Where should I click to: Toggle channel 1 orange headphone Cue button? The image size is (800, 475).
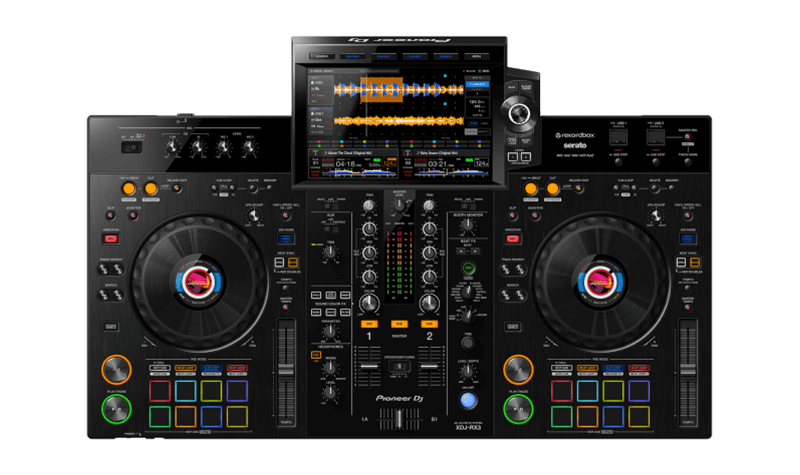pyautogui.click(x=369, y=324)
